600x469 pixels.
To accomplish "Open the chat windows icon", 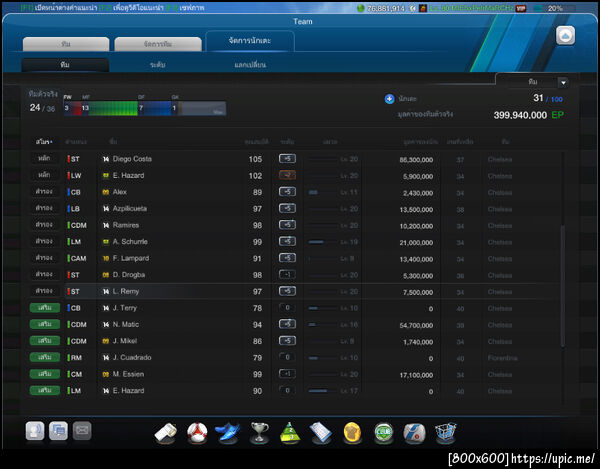I will [x=58, y=431].
